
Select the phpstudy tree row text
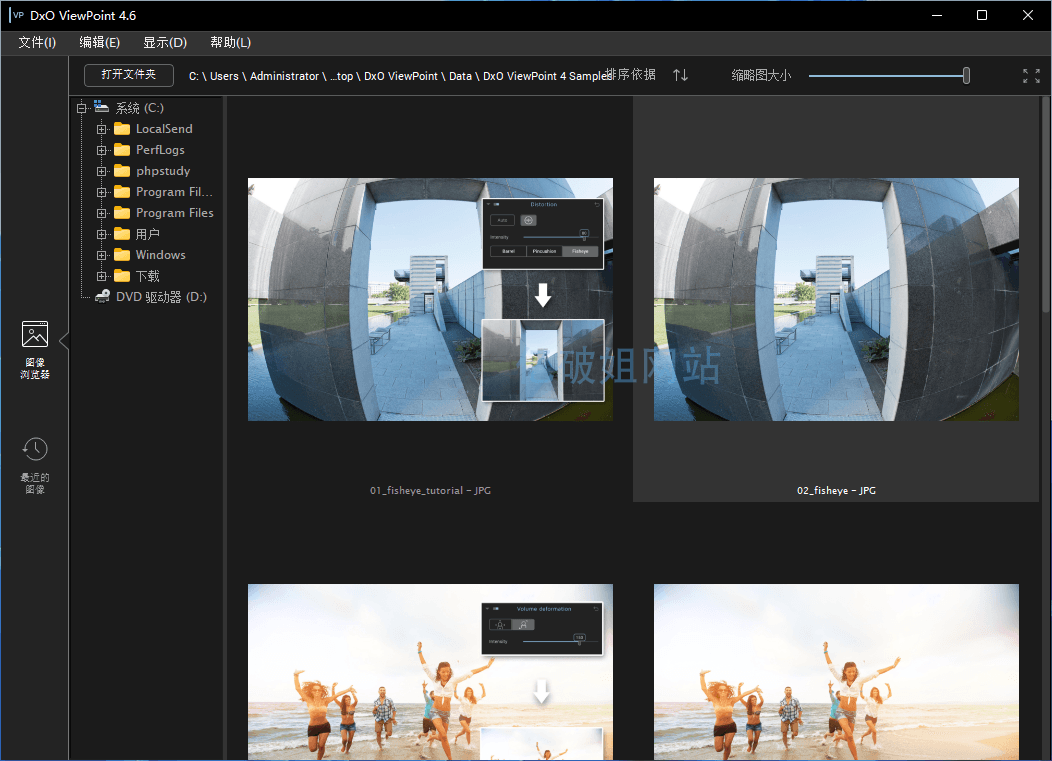163,170
